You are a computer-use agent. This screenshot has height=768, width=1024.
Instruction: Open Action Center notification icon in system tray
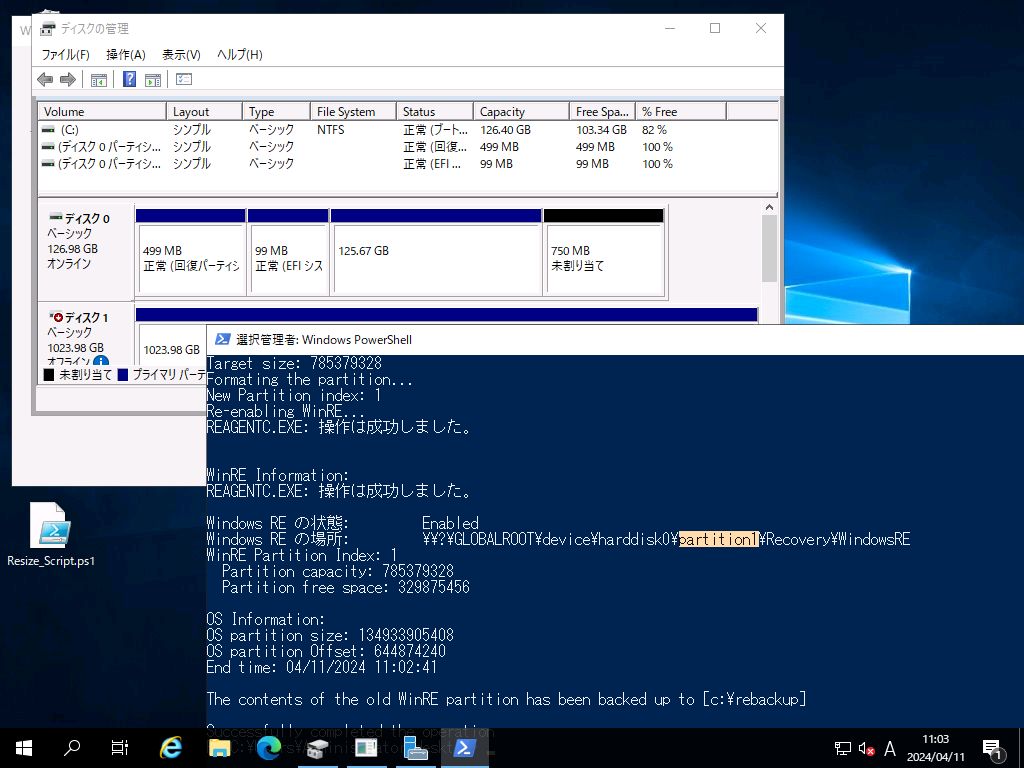[993, 748]
